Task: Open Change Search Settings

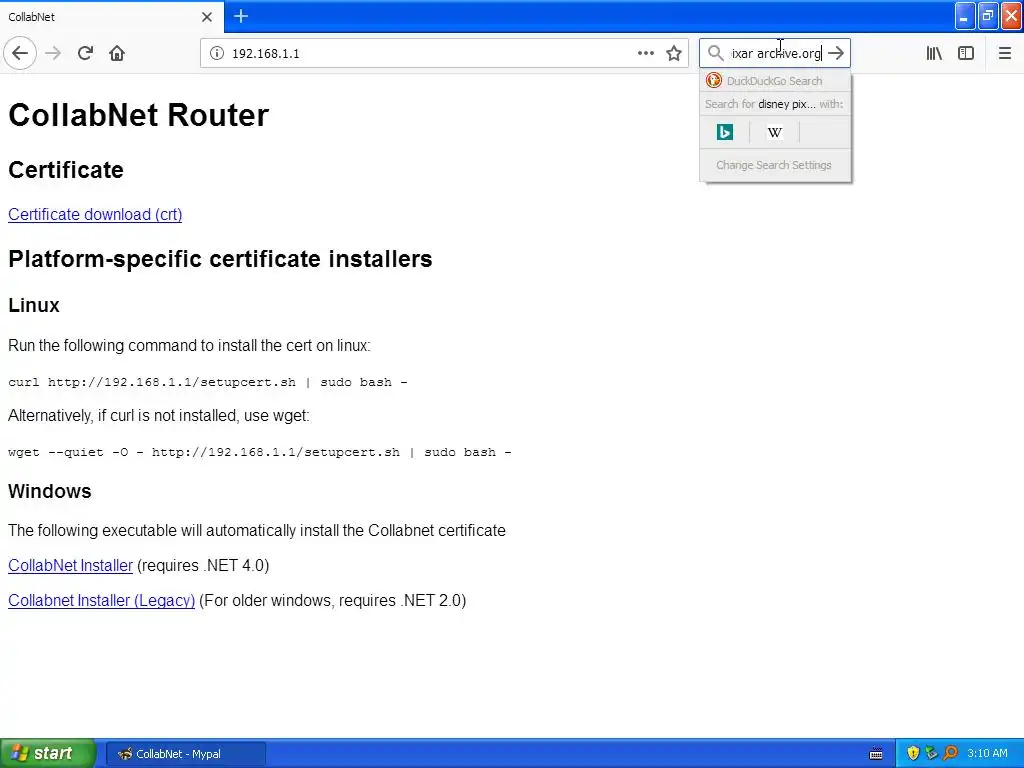Action: pos(775,165)
